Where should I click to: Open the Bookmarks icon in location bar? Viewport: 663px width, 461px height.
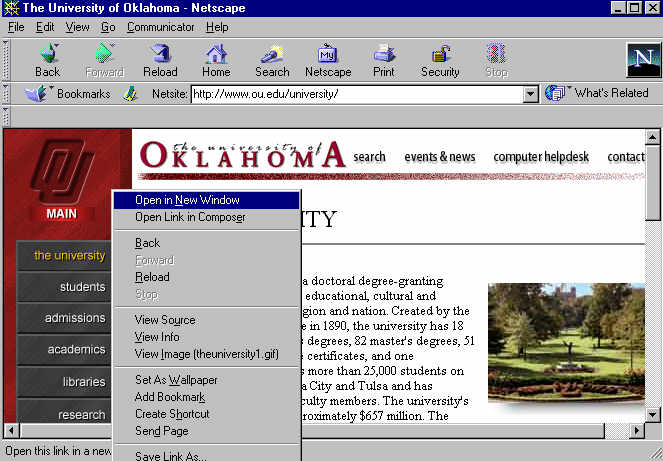pyautogui.click(x=37, y=93)
